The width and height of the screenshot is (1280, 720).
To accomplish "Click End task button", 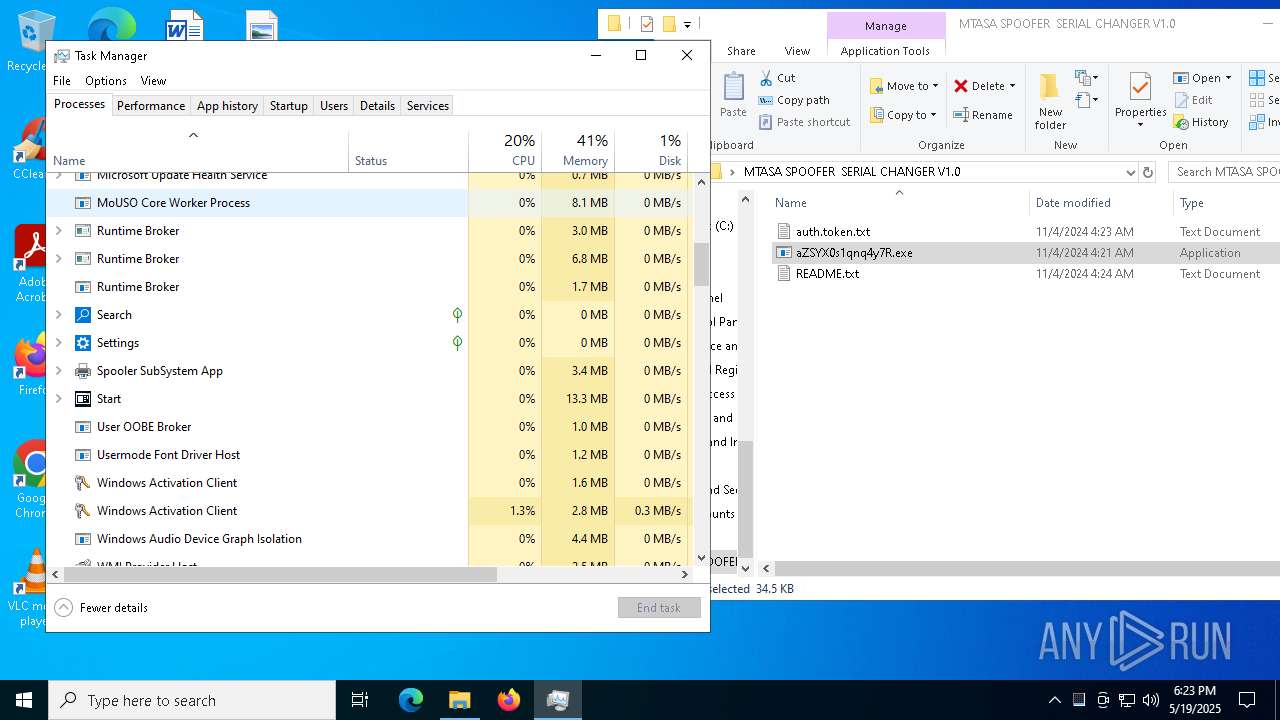I will click(659, 608).
